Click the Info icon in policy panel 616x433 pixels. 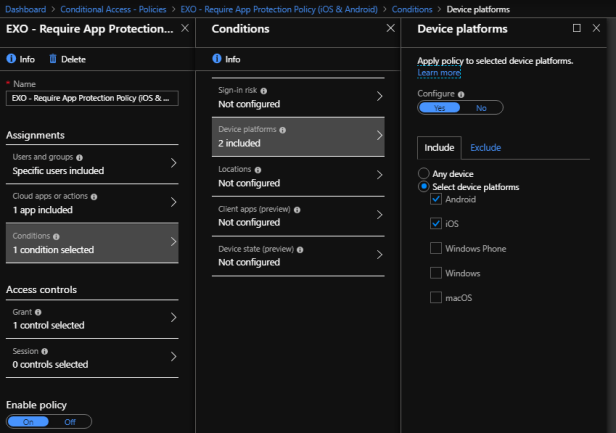click(x=11, y=59)
